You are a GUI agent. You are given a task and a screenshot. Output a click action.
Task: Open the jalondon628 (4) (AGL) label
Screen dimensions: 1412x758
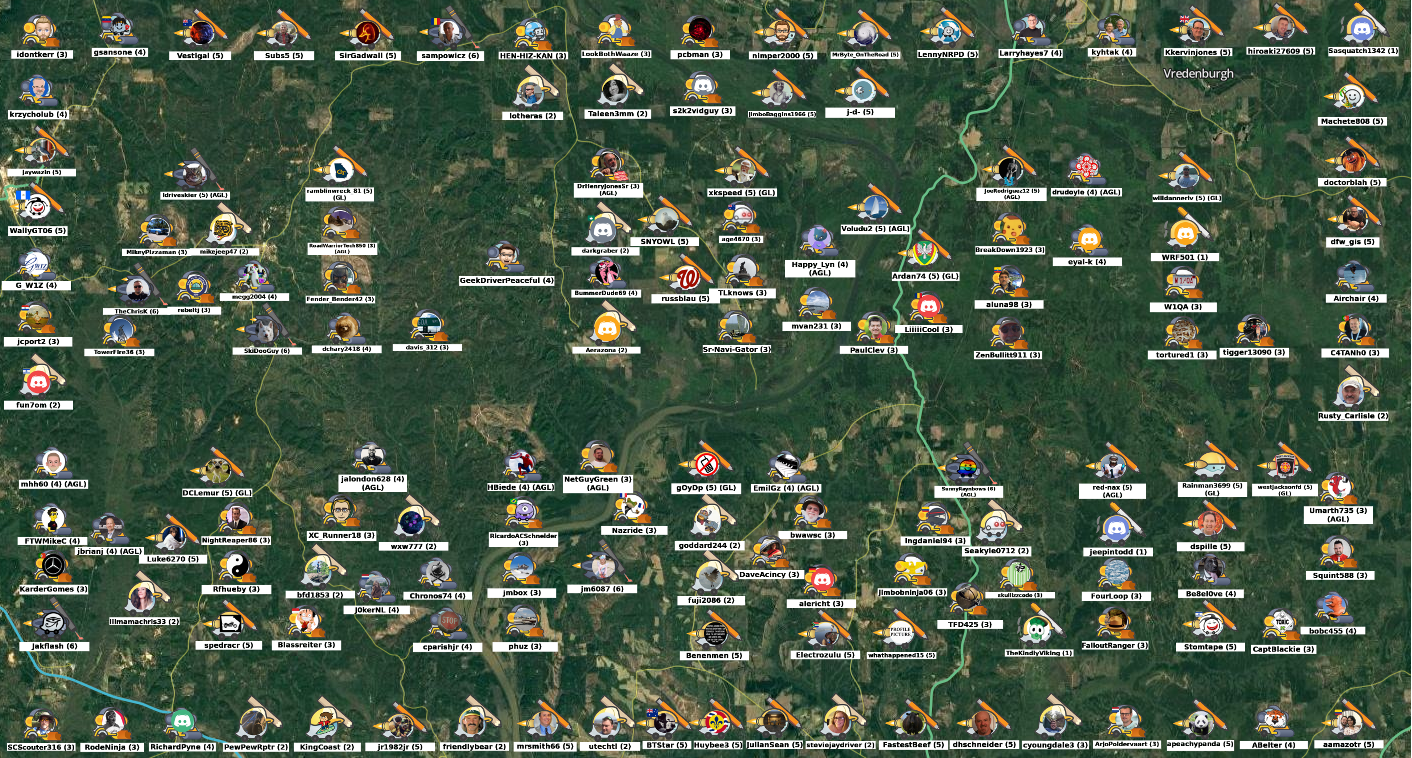[x=373, y=483]
